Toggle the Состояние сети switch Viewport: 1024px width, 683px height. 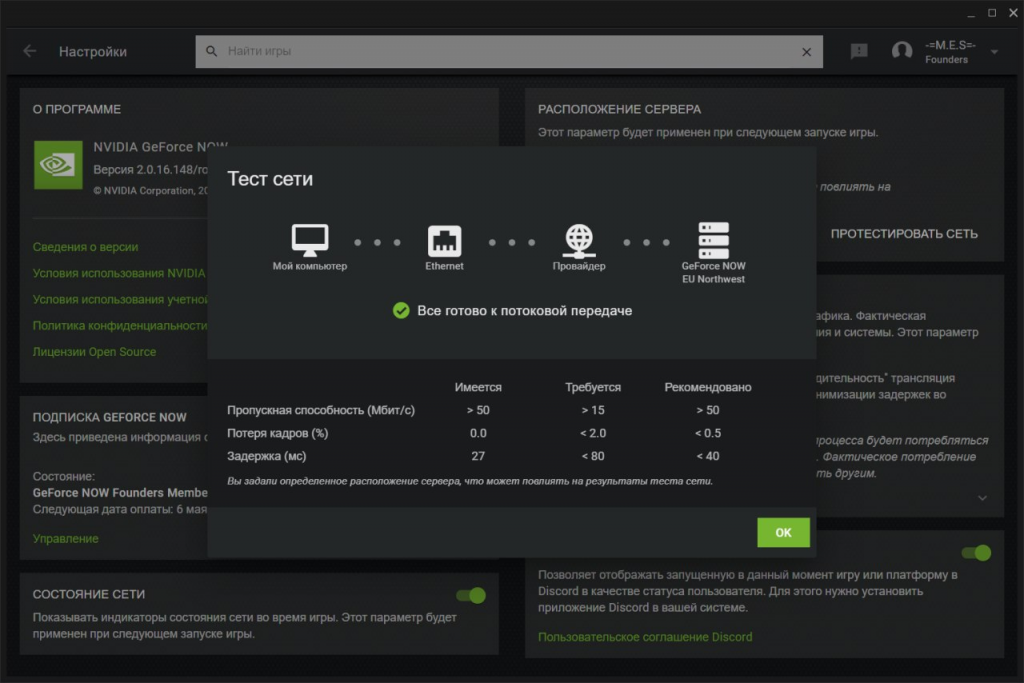pyautogui.click(x=471, y=596)
